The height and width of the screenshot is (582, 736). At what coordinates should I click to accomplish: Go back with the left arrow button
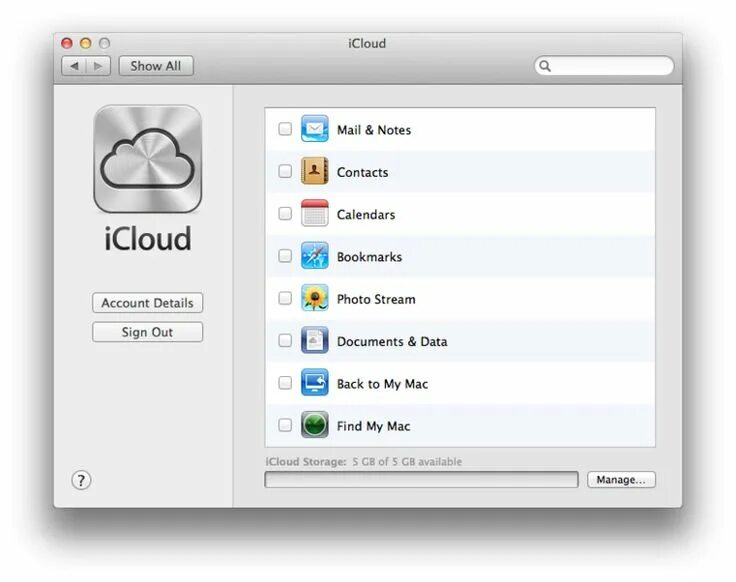coord(74,66)
